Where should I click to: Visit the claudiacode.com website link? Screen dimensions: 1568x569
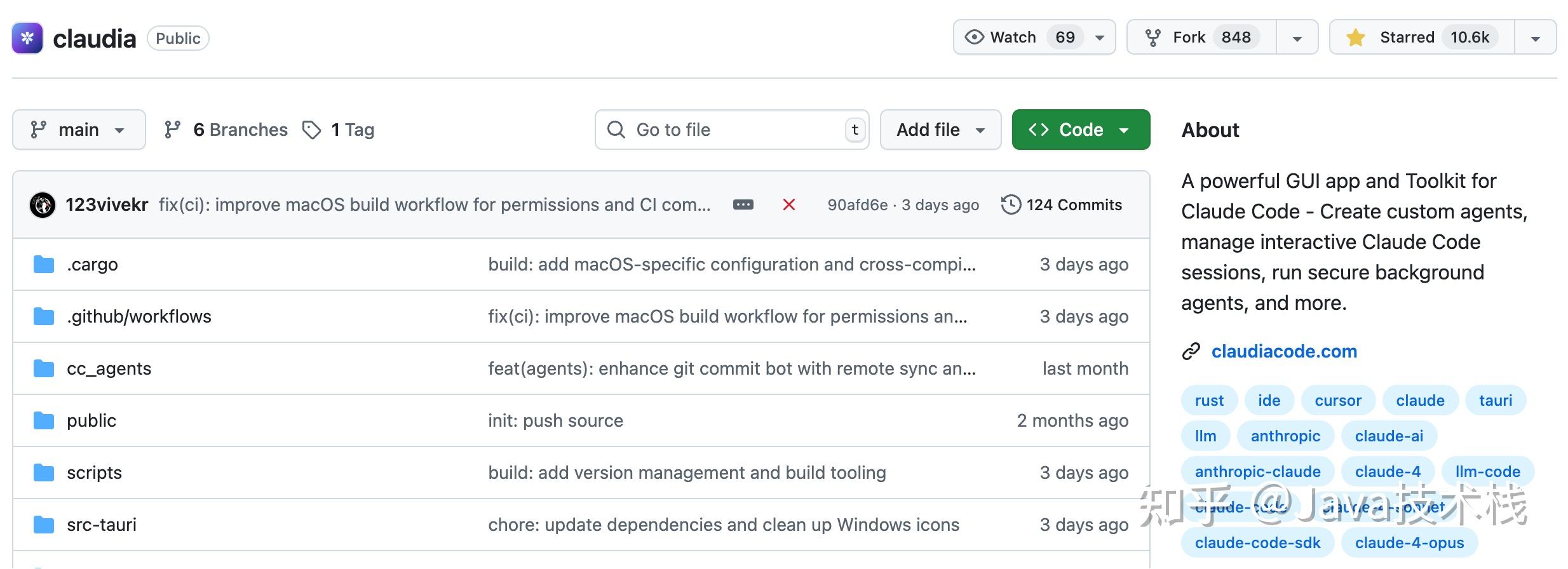coord(1284,351)
